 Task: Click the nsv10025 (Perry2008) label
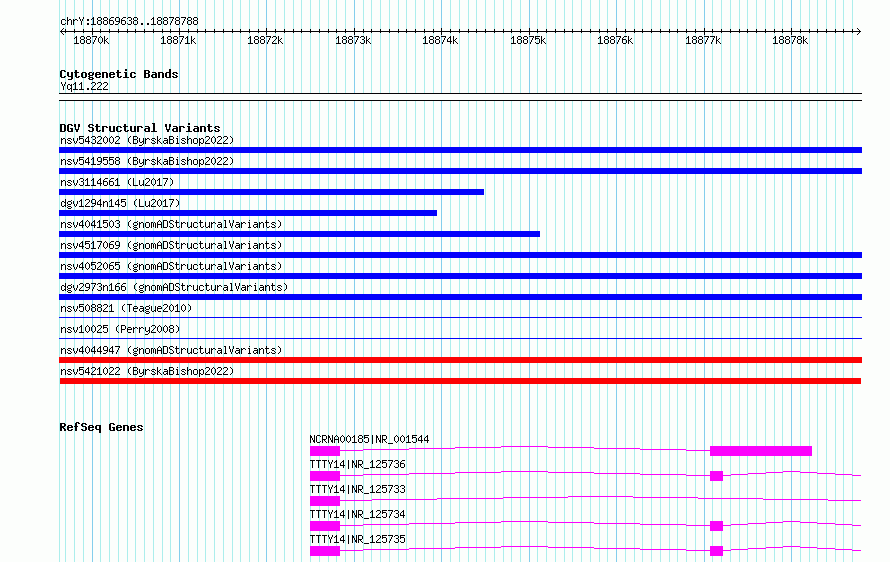pyautogui.click(x=120, y=329)
